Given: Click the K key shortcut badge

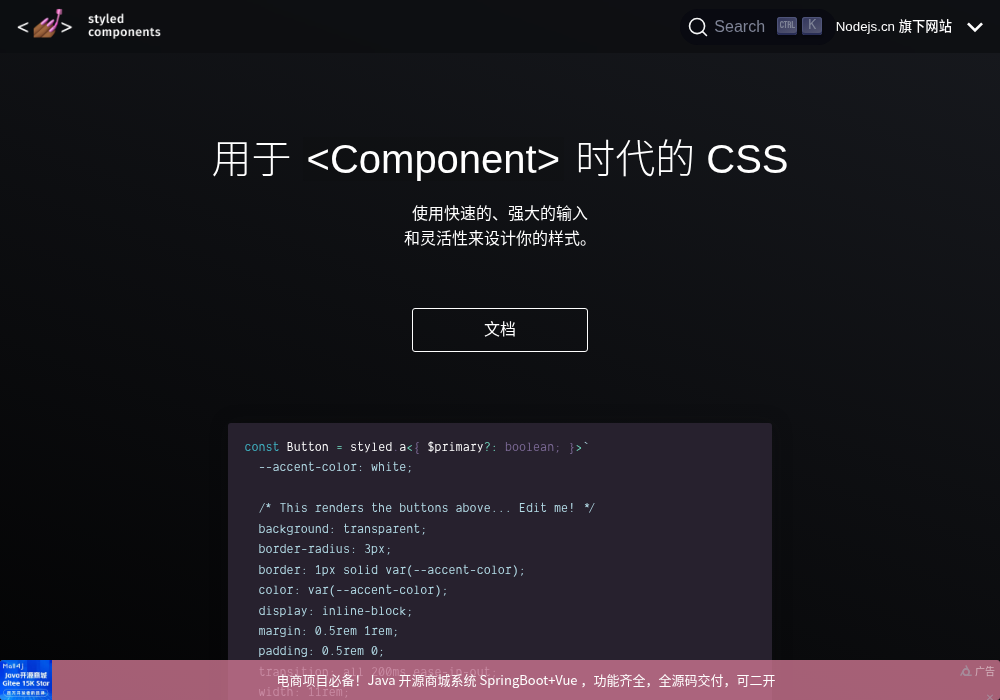Looking at the screenshot, I should [812, 26].
